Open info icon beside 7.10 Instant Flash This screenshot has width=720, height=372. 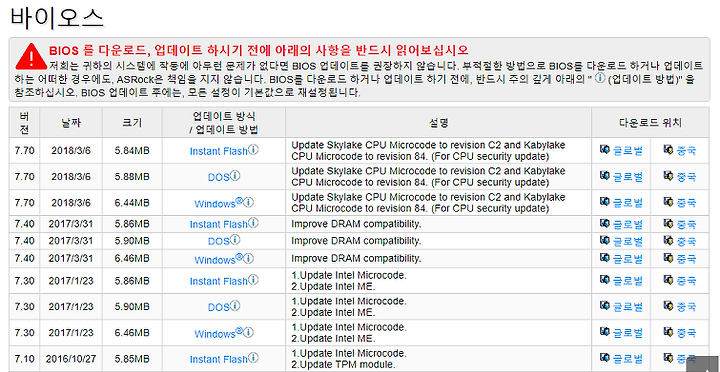tap(253, 358)
